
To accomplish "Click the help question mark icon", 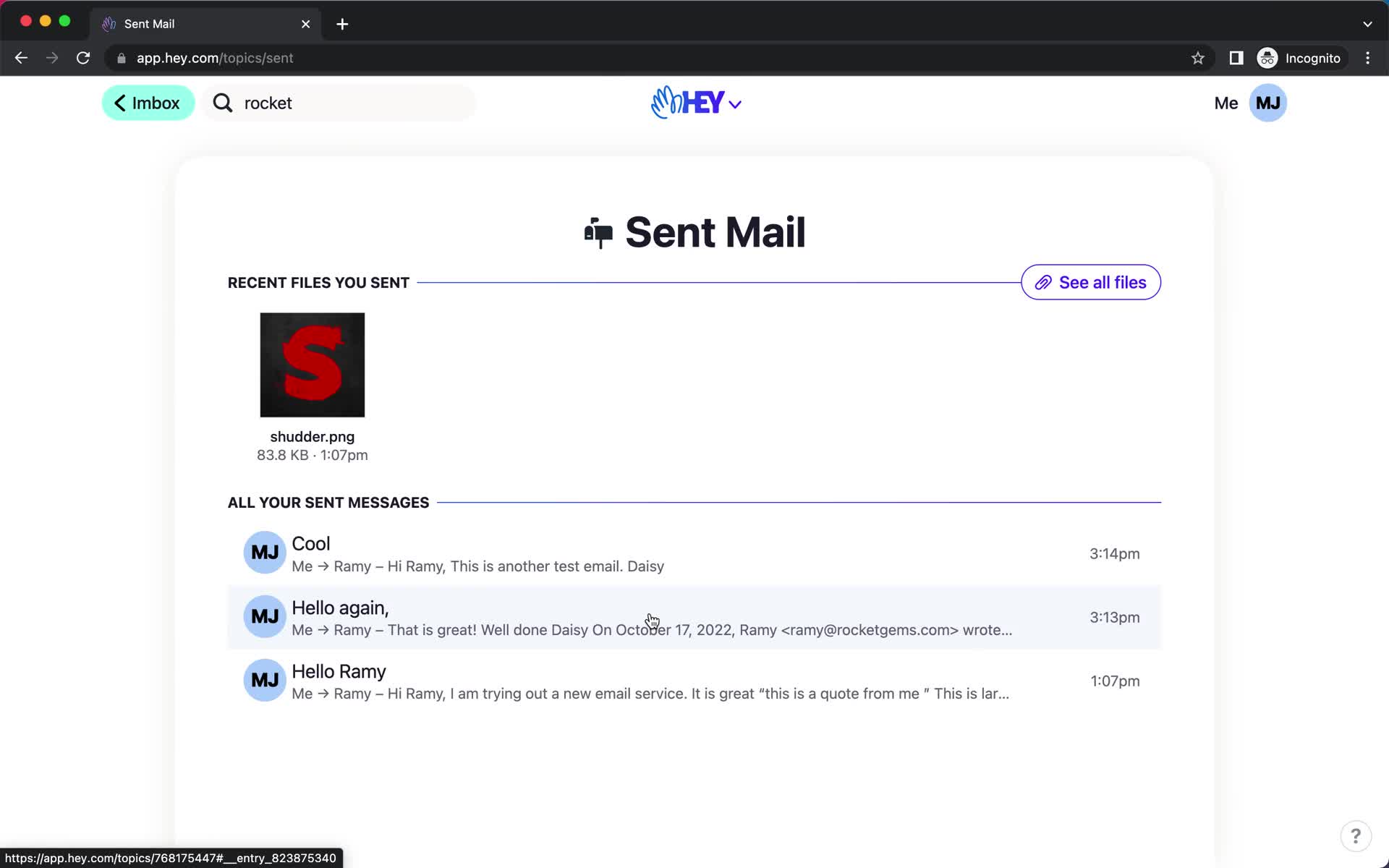I will (x=1356, y=836).
